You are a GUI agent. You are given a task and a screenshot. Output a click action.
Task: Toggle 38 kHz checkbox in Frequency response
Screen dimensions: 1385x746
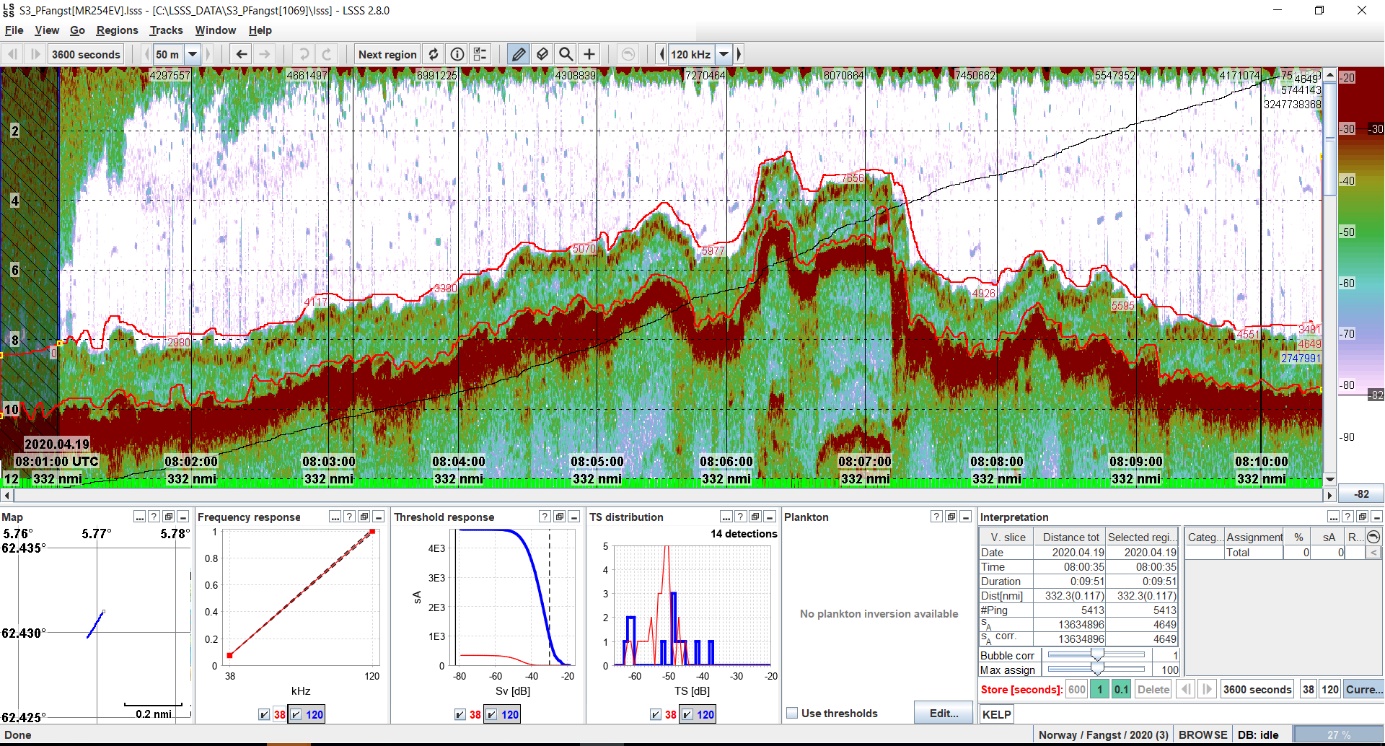(264, 715)
